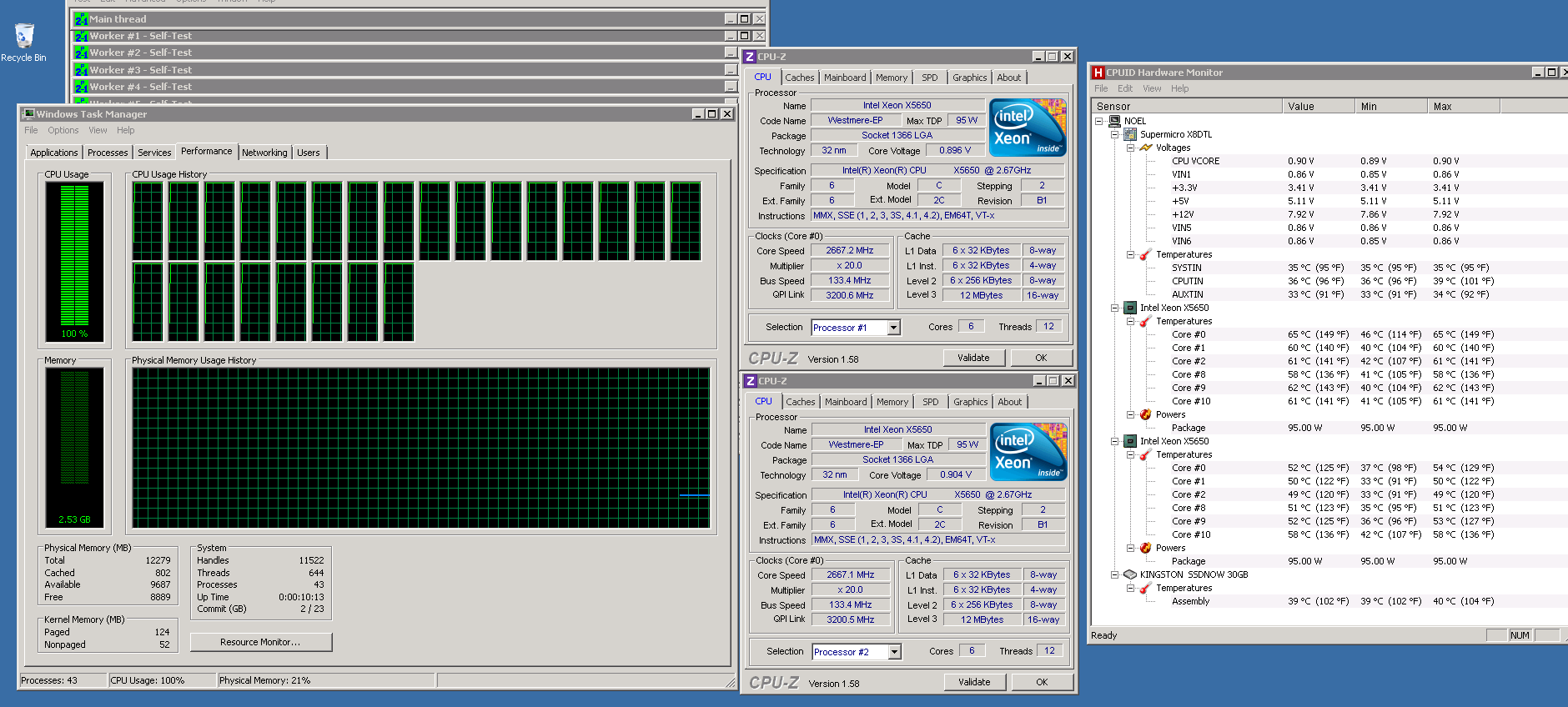Viewport: 1568px width, 707px height.
Task: Click Intel Xeon logo in Processor #1 CPU-Z
Action: [1028, 128]
